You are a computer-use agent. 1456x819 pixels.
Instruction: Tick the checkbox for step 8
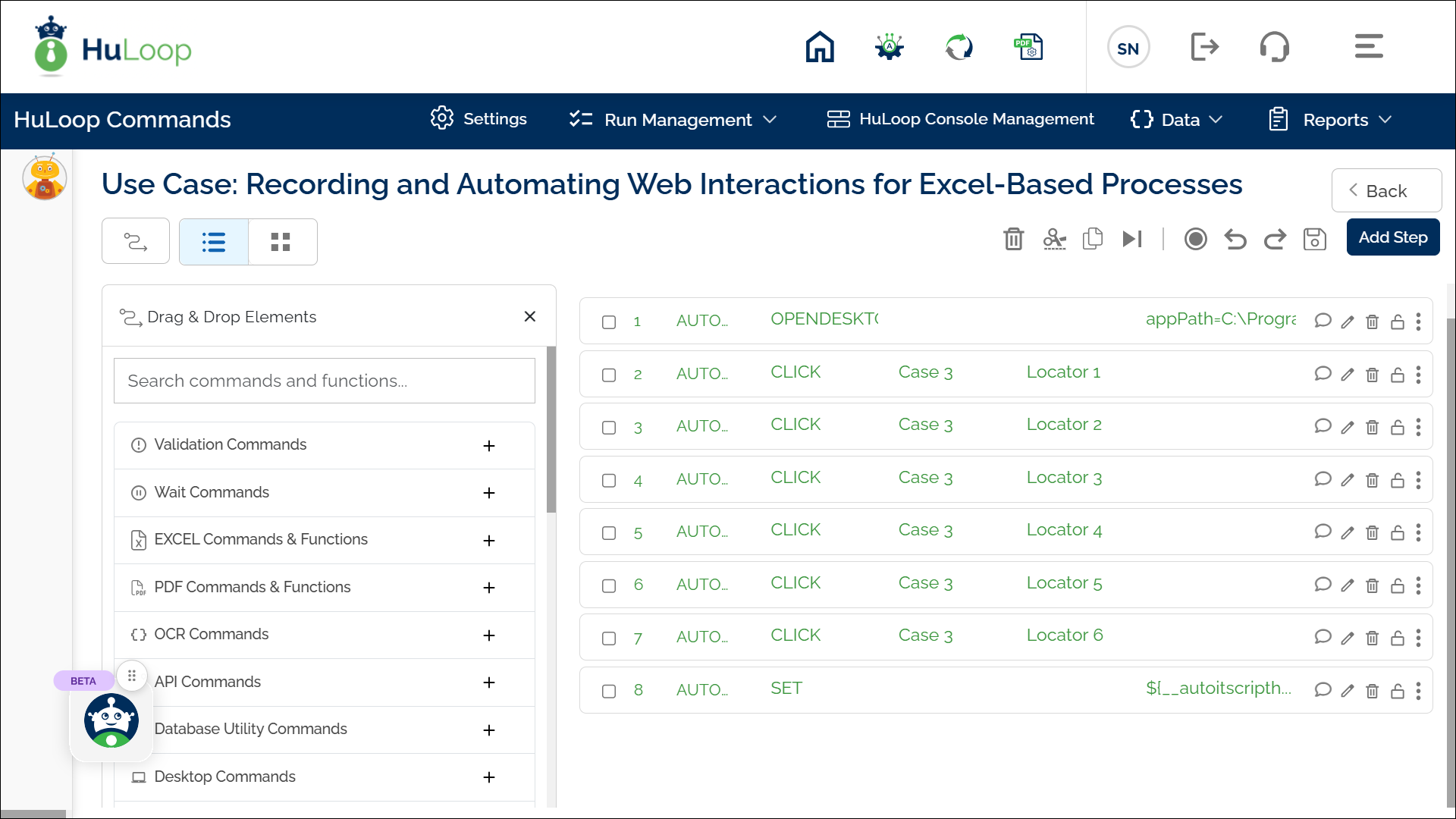click(609, 692)
